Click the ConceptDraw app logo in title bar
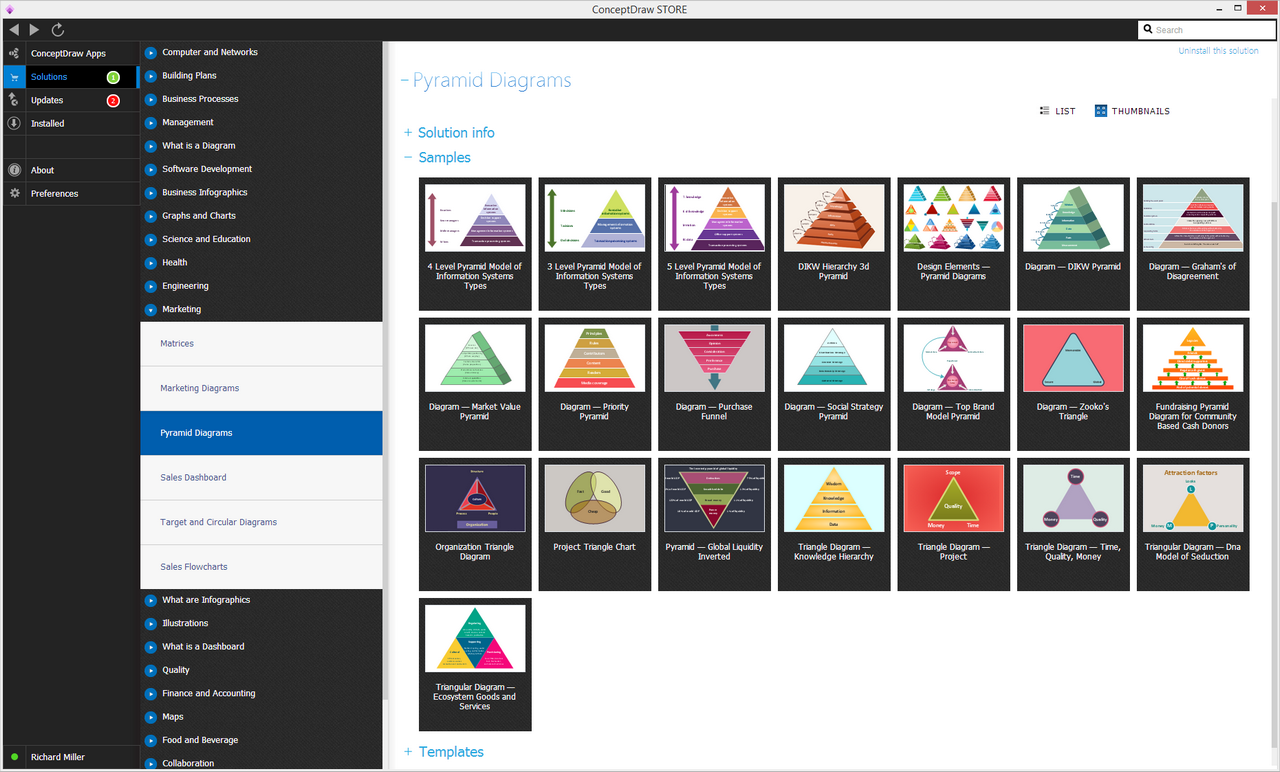Screen dimensions: 1280x772 point(10,9)
